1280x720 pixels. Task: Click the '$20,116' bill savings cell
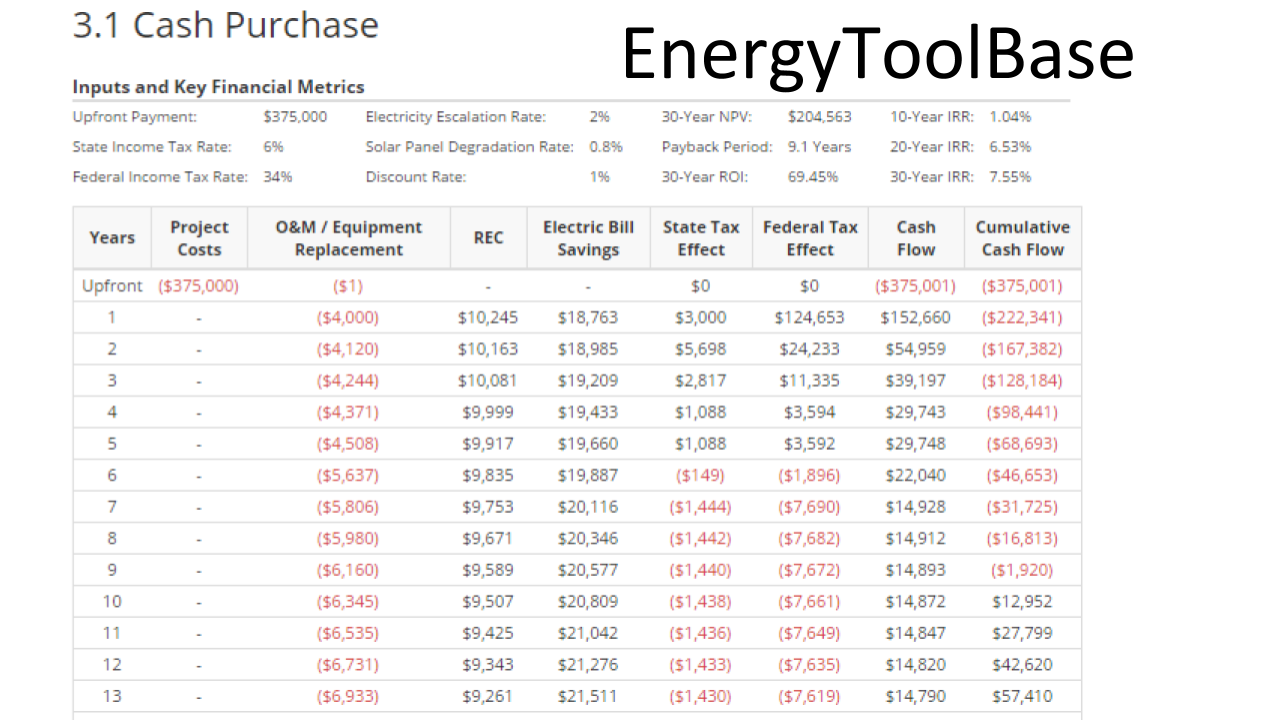[x=588, y=507]
